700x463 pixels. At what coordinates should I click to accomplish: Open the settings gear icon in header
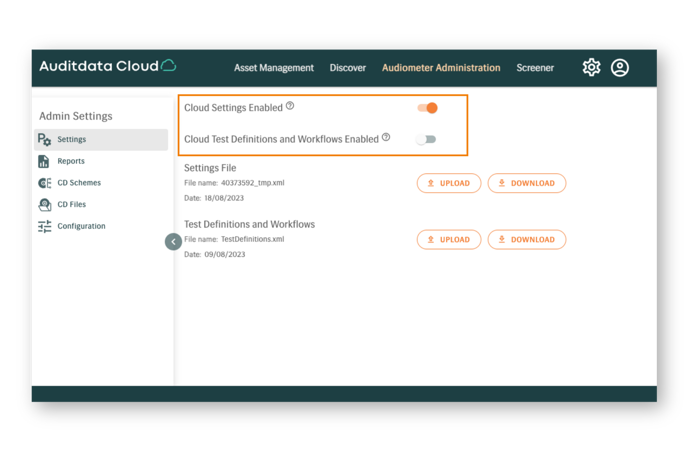pyautogui.click(x=591, y=67)
